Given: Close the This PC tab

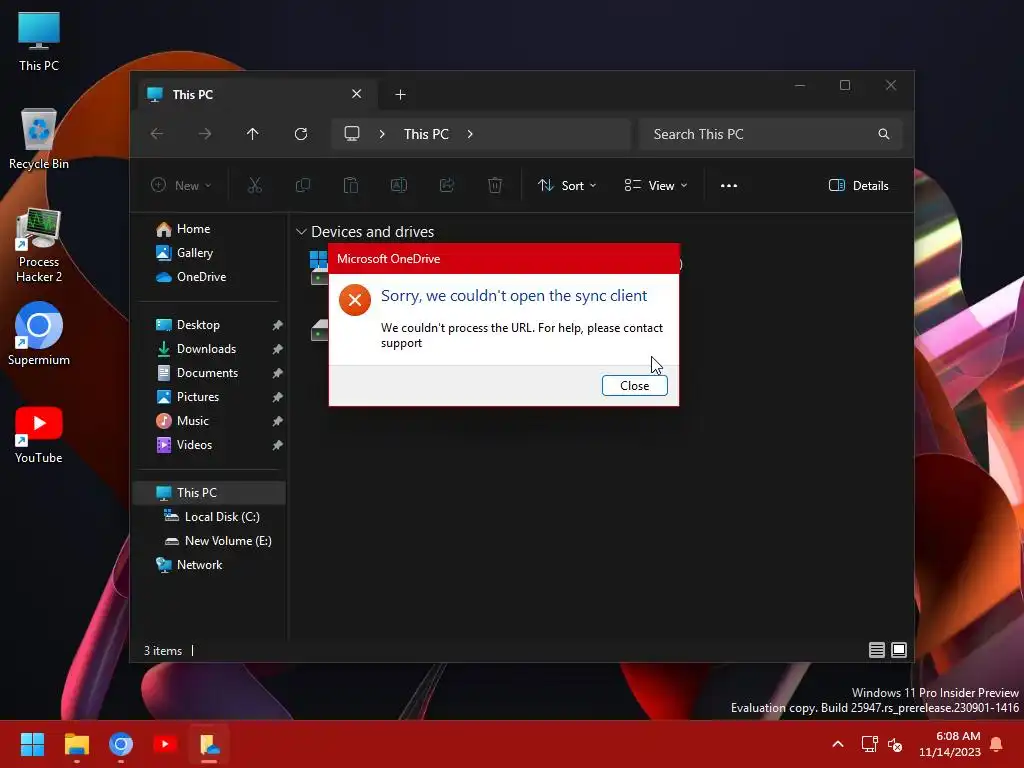Looking at the screenshot, I should click(x=357, y=94).
